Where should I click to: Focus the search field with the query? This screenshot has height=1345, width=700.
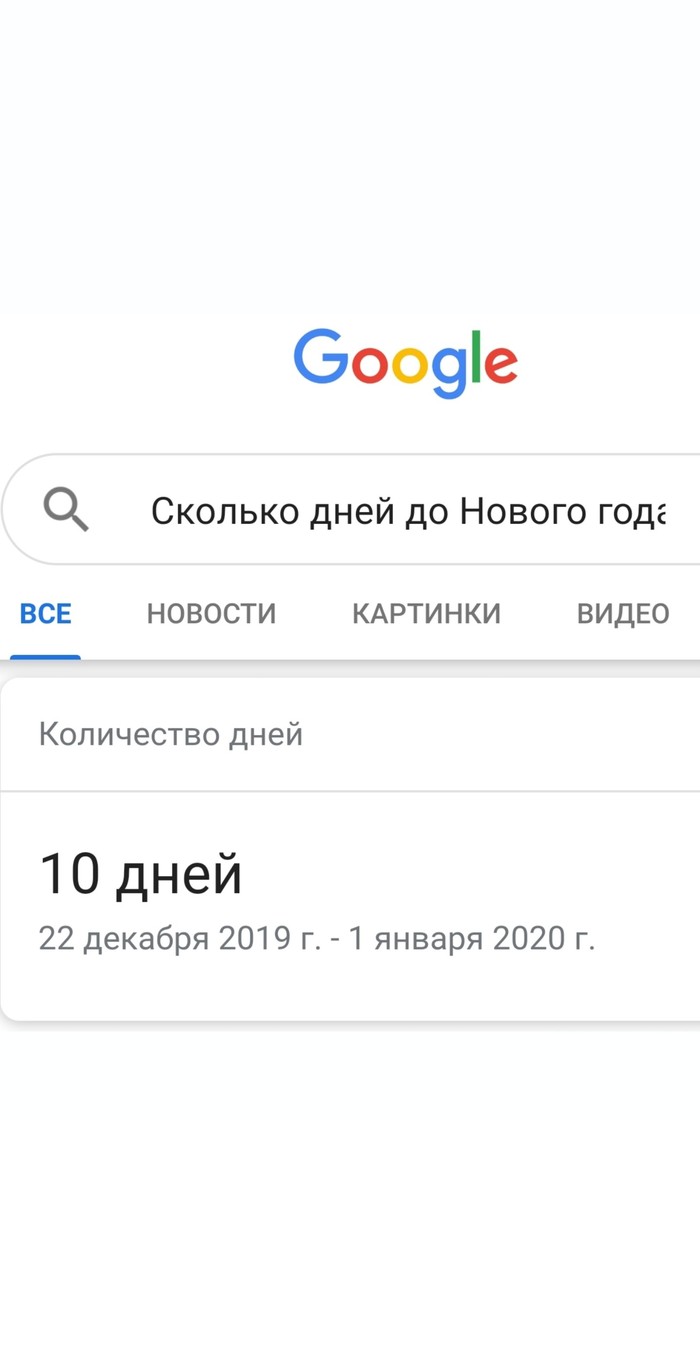tap(400, 511)
